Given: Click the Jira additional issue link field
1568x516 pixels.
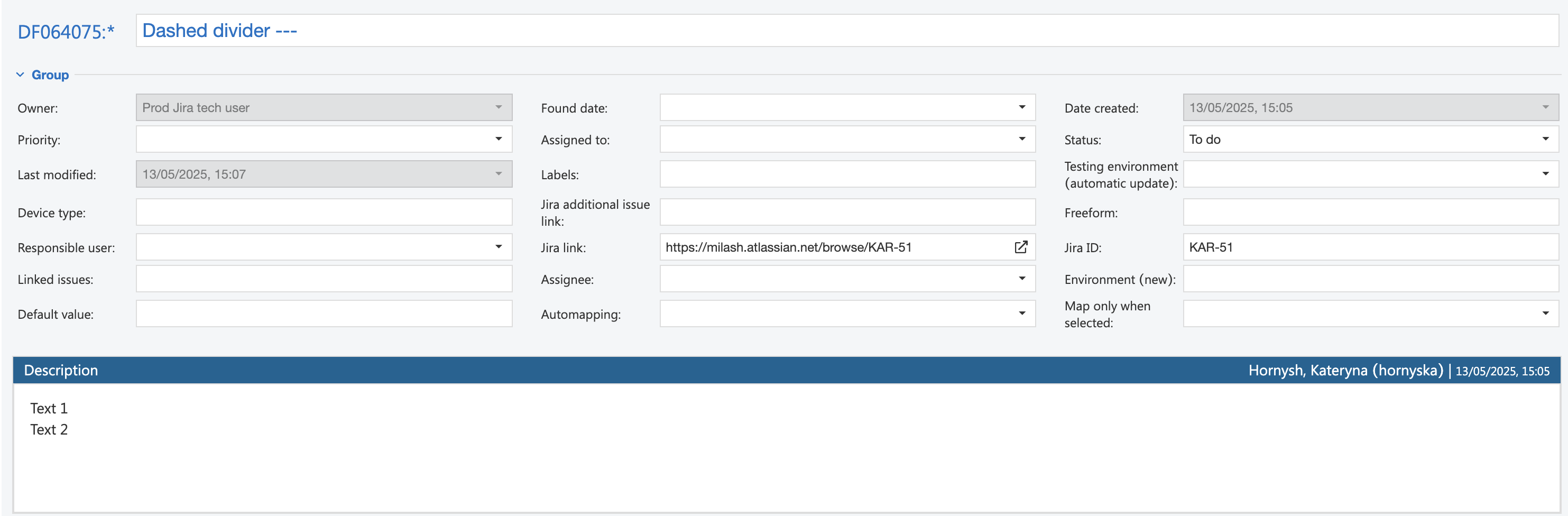Looking at the screenshot, I should pos(847,213).
